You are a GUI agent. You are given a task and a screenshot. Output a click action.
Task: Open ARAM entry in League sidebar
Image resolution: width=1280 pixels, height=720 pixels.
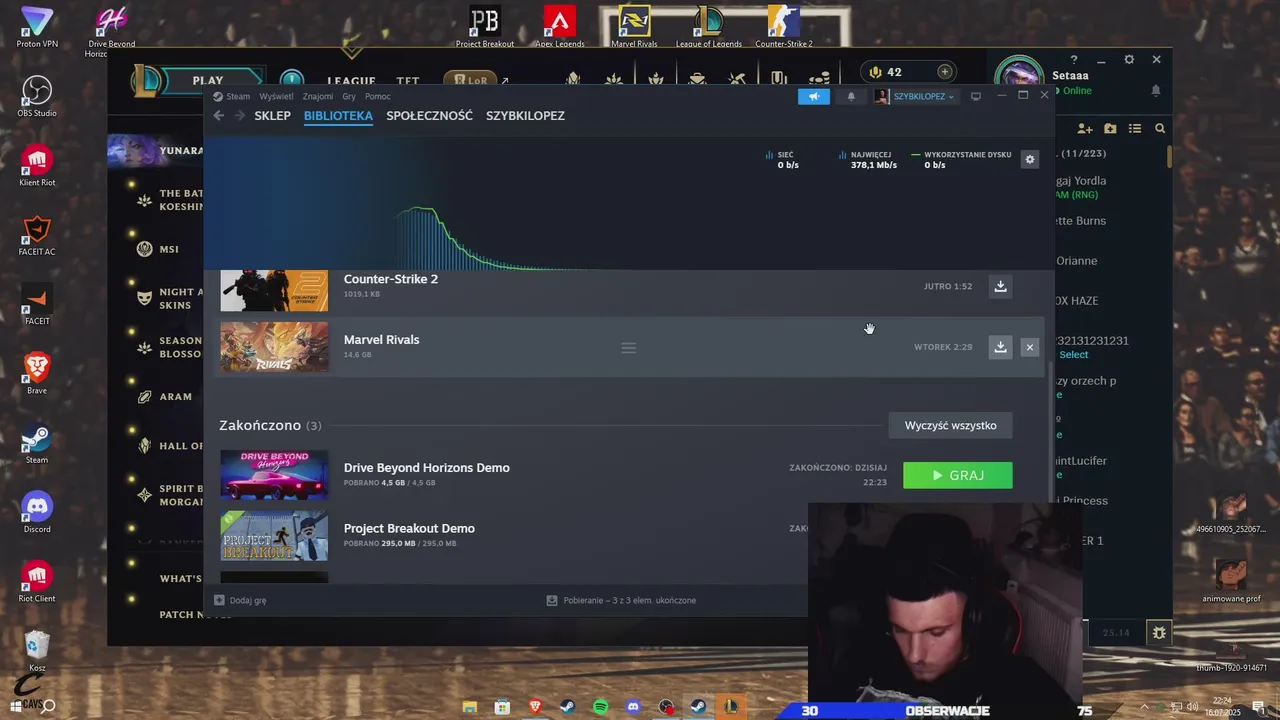point(175,397)
